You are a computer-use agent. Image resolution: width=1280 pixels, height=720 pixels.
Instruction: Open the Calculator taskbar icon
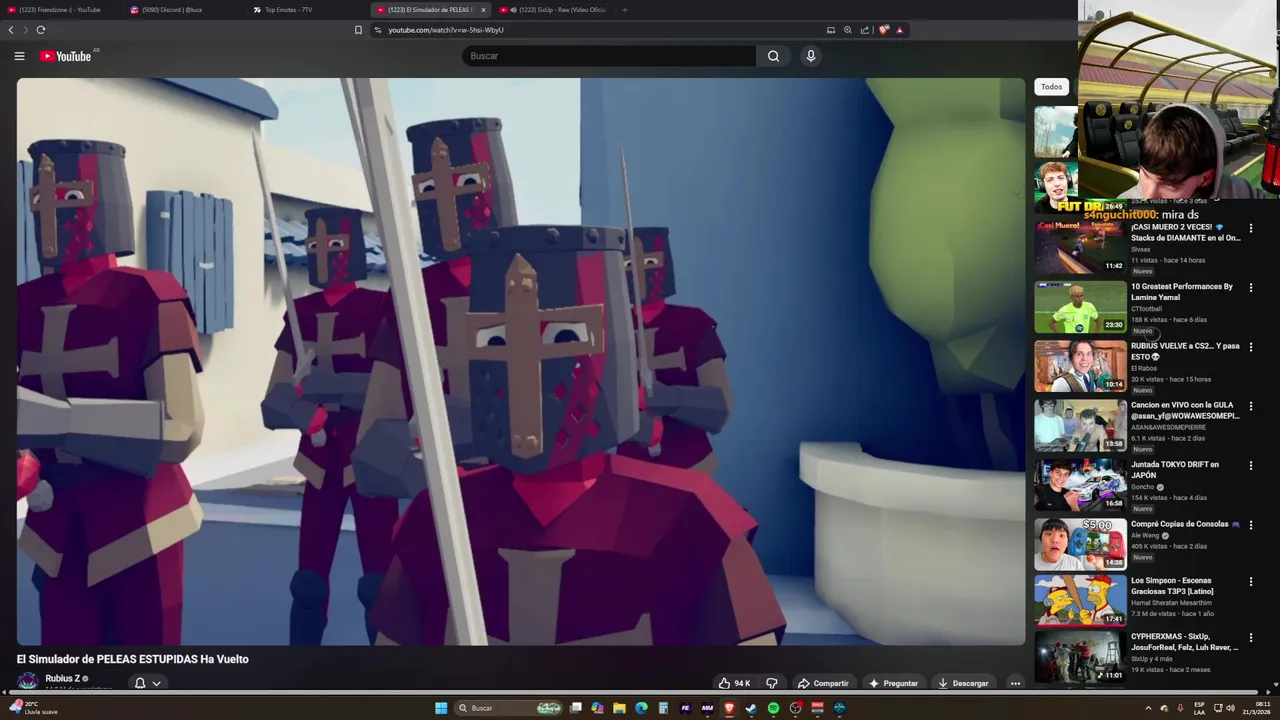[663, 708]
